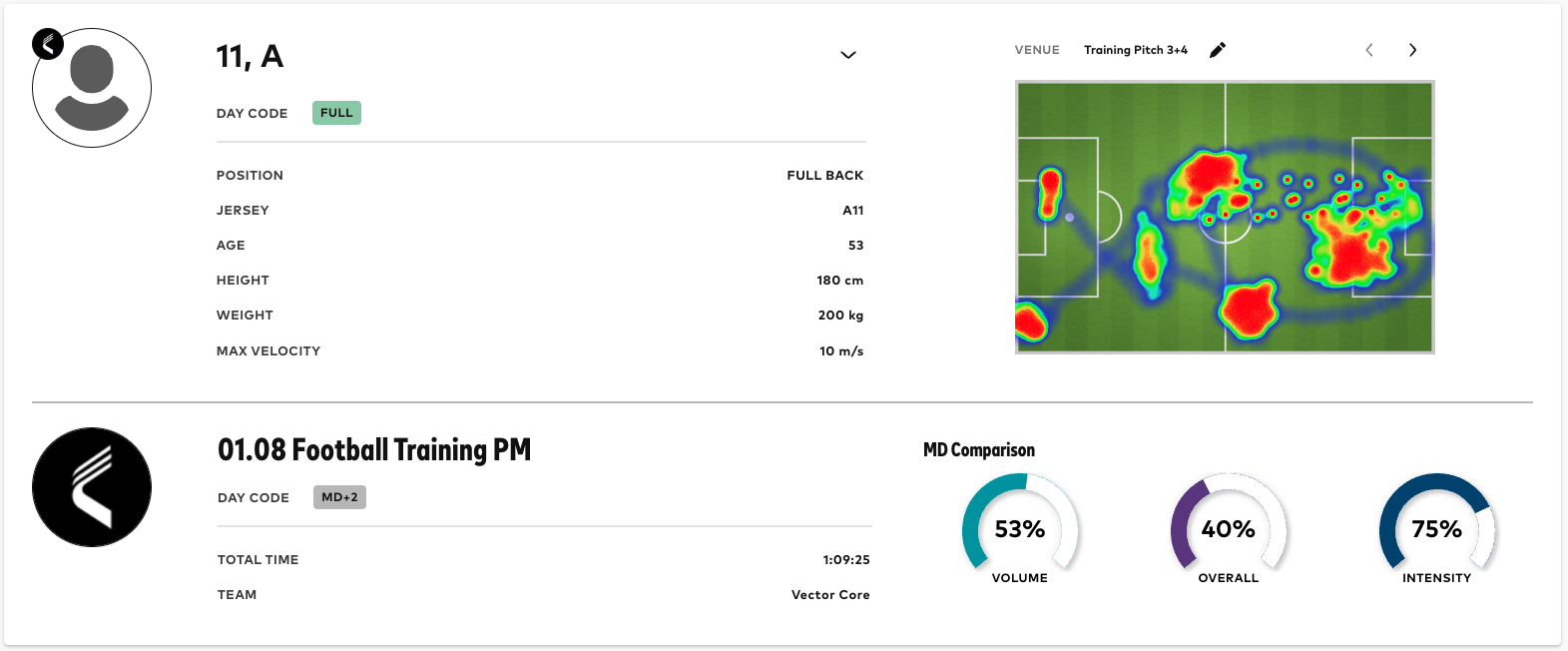The image size is (1568, 651).
Task: Click the player name 11, A
Action: coord(250,57)
